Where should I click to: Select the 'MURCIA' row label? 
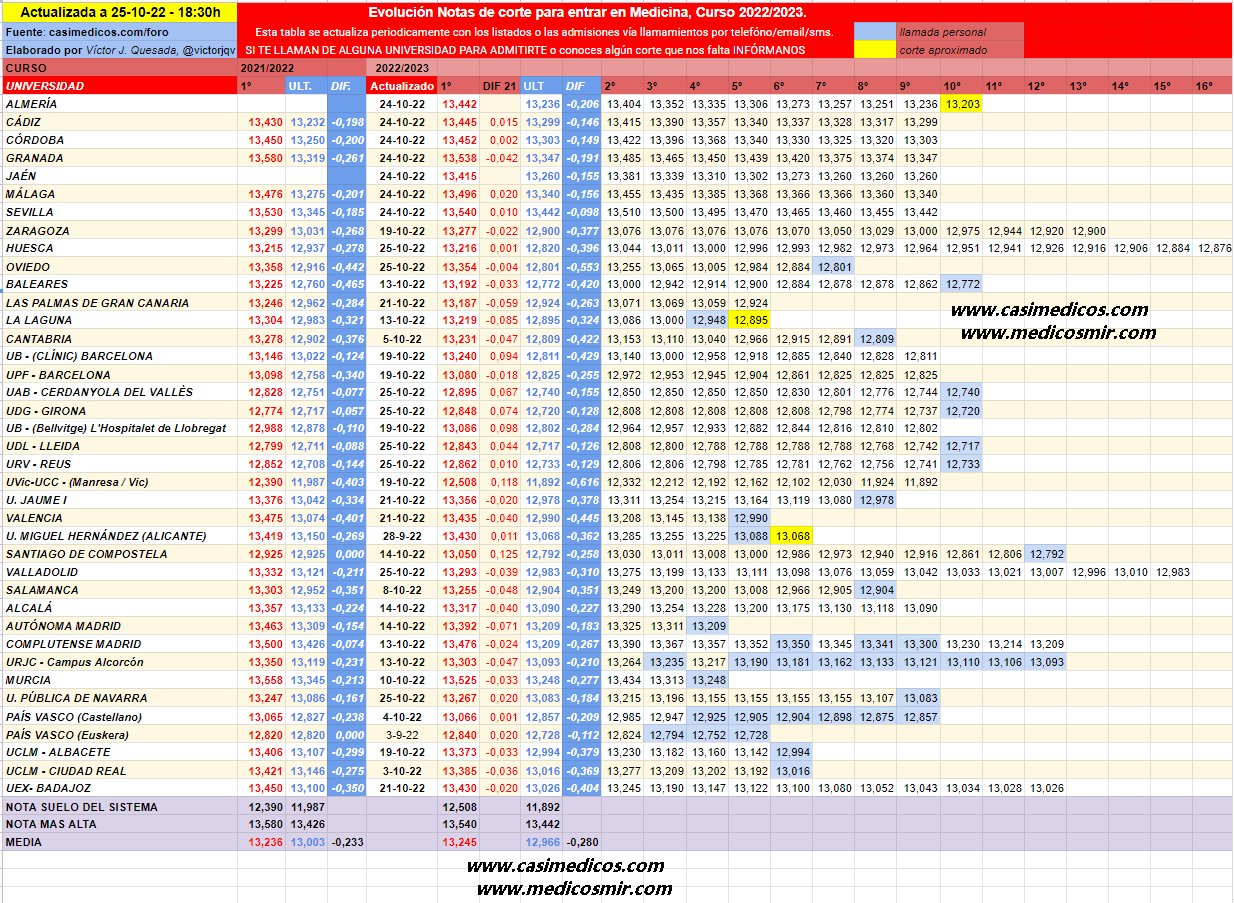[x=119, y=680]
